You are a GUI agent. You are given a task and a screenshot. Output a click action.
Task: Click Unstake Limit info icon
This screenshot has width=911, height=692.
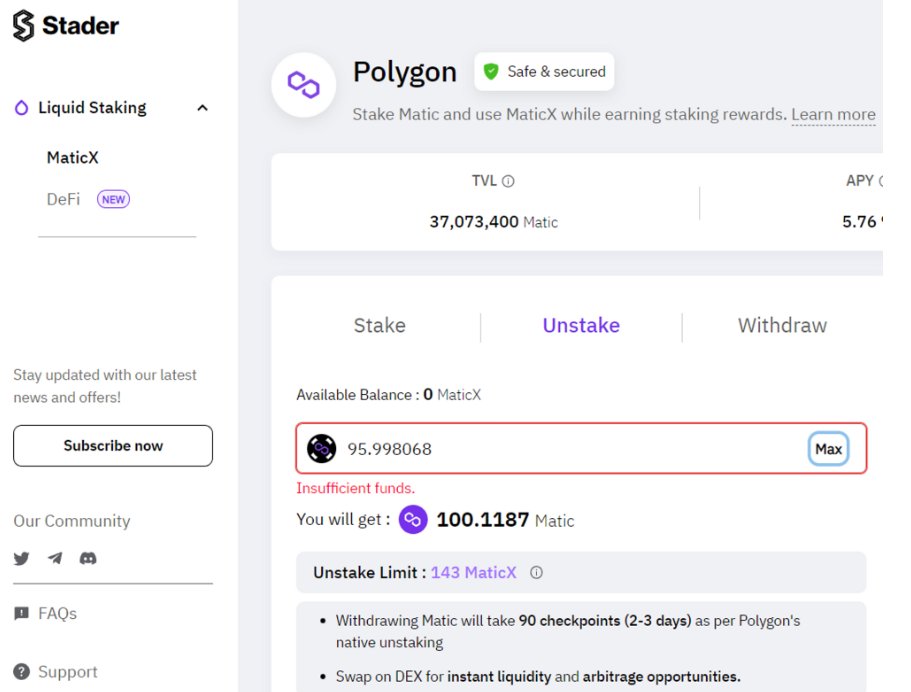(536, 573)
